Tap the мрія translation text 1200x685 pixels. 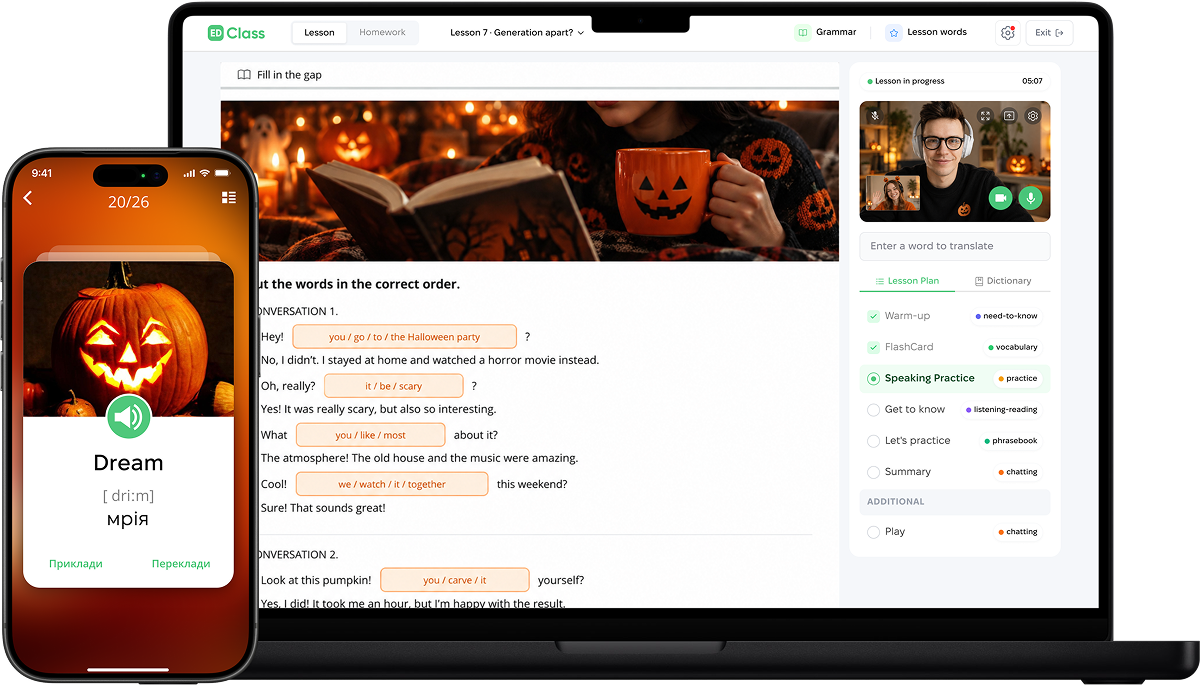point(128,520)
